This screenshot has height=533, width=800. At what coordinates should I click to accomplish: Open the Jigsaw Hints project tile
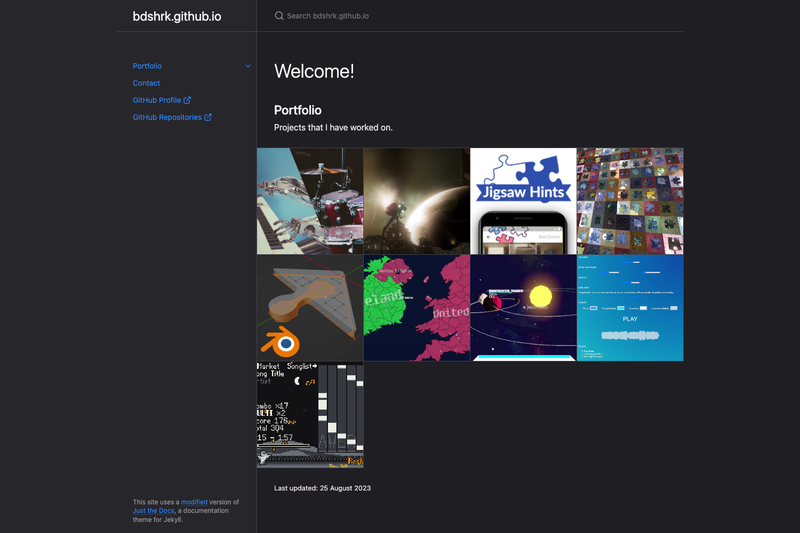[523, 201]
